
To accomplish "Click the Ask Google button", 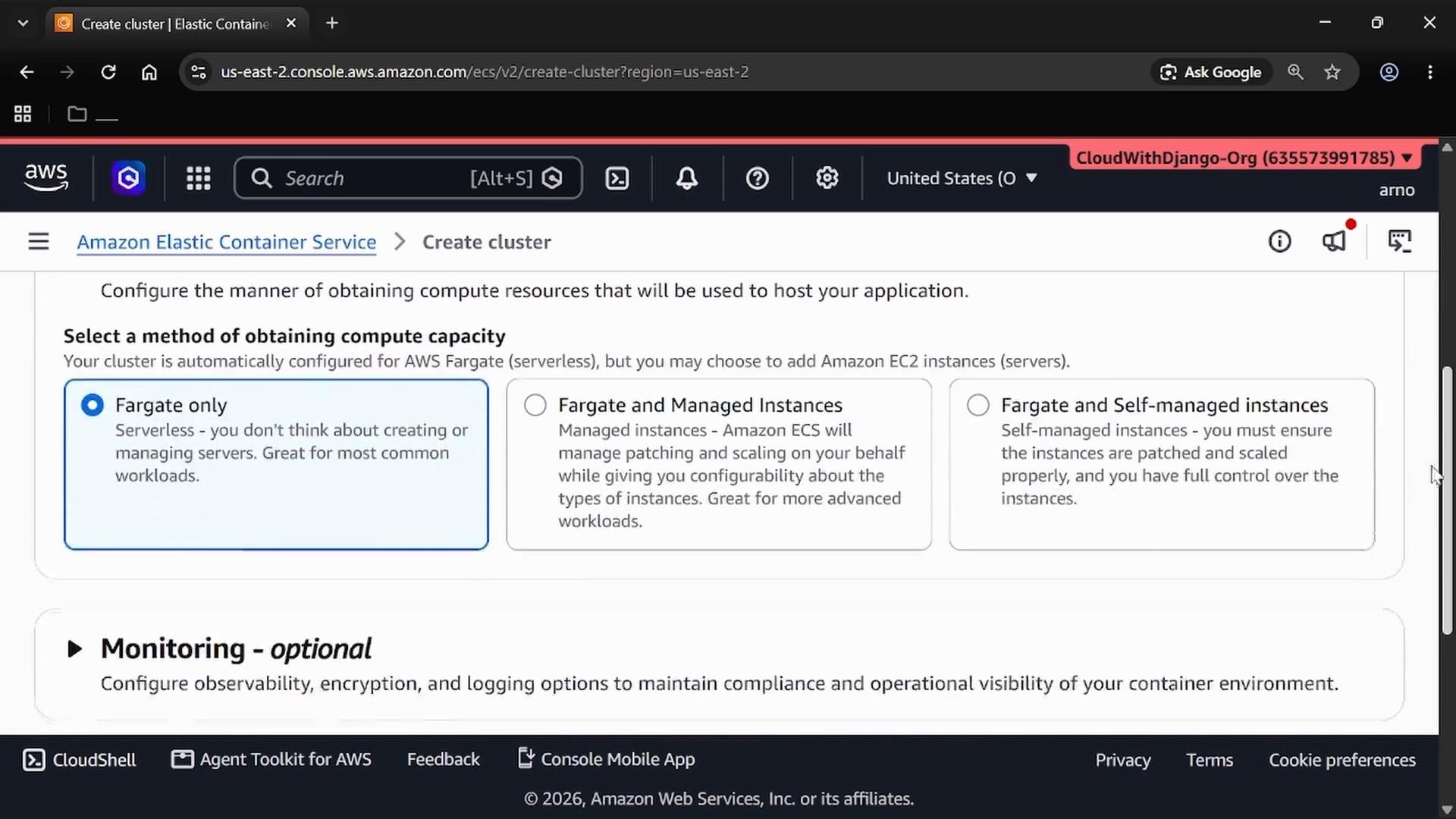I will [1212, 72].
